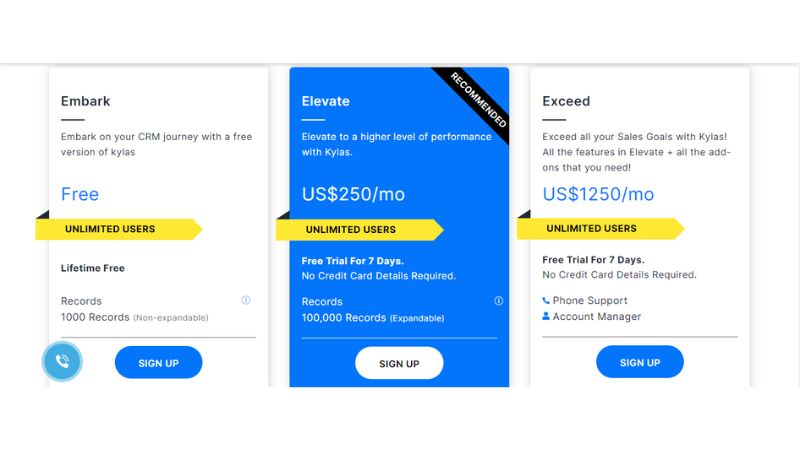Click the Free price on Embark
This screenshot has height=450, width=800.
point(80,194)
